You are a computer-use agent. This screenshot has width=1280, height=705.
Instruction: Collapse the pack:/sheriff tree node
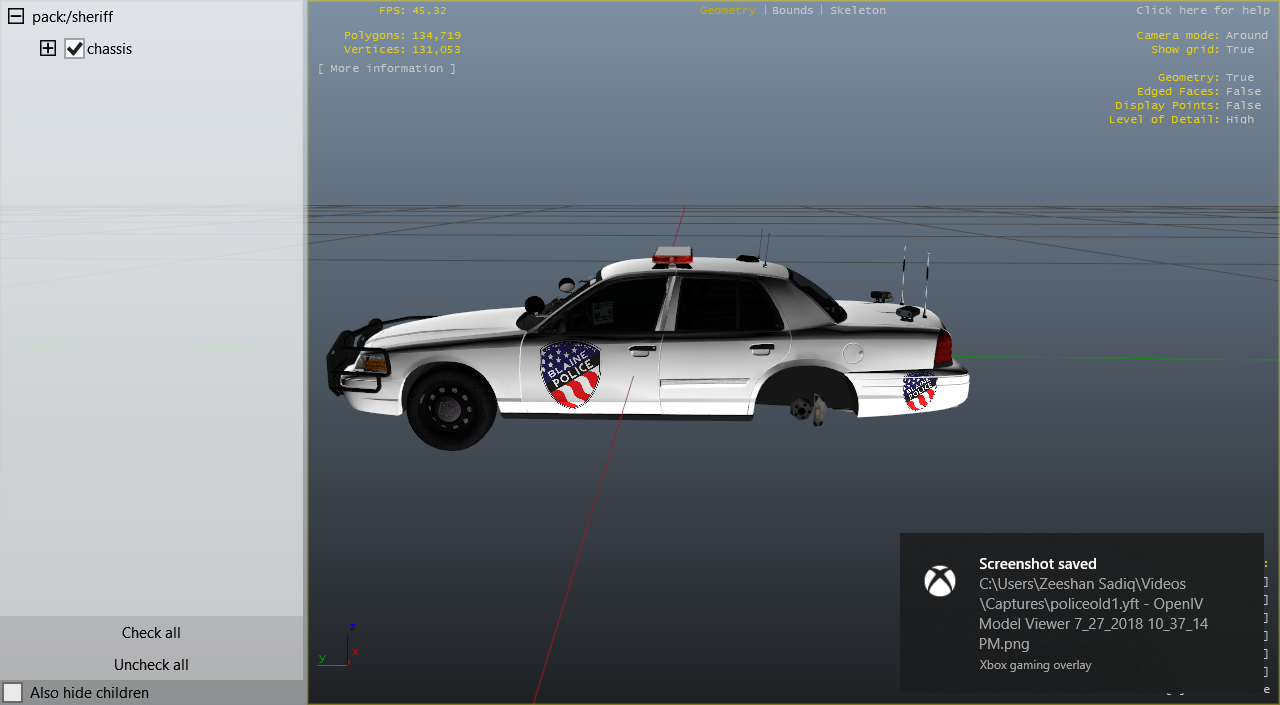tap(16, 17)
